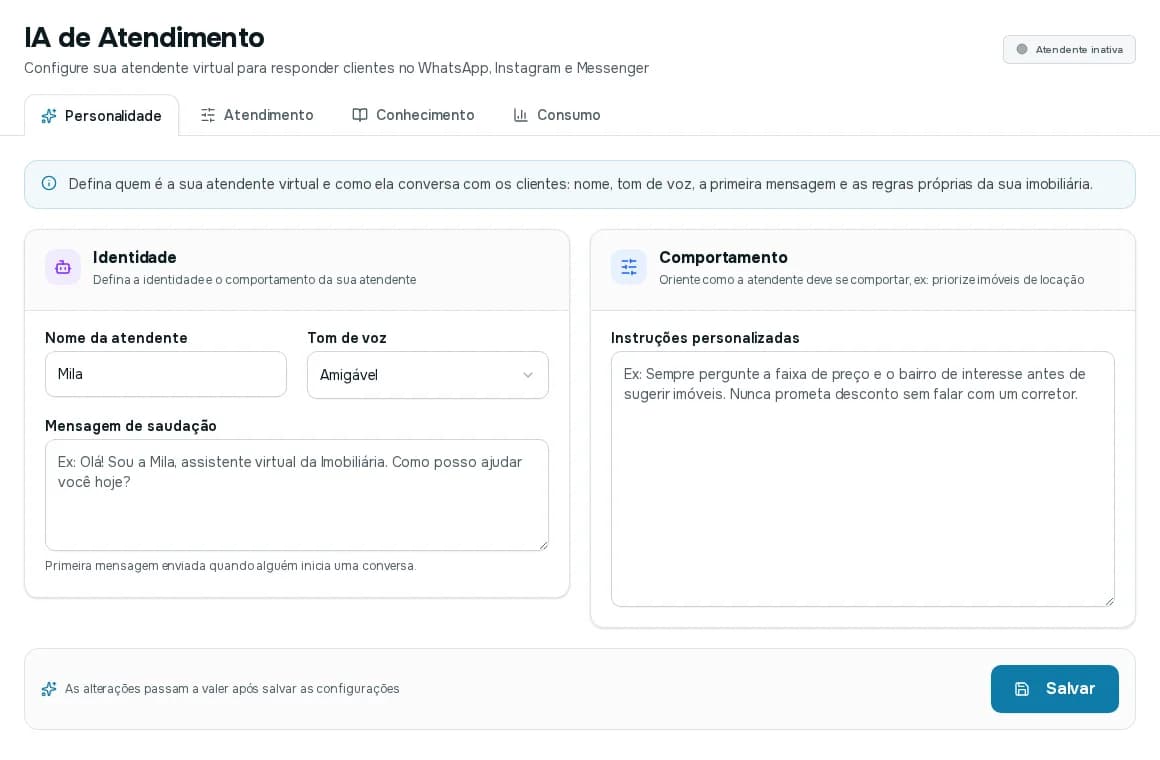Click the book icon on Conhecimento tab
Viewport: 1160px width, 760px height.
coord(360,115)
